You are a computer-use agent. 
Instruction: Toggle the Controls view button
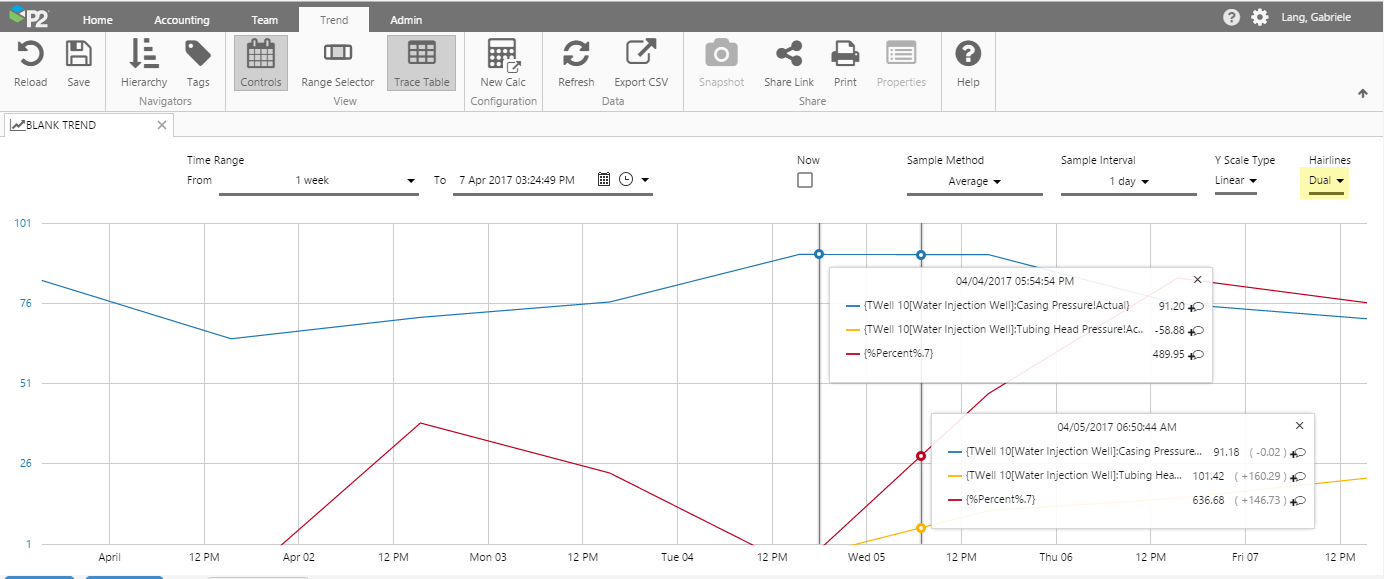pos(260,63)
